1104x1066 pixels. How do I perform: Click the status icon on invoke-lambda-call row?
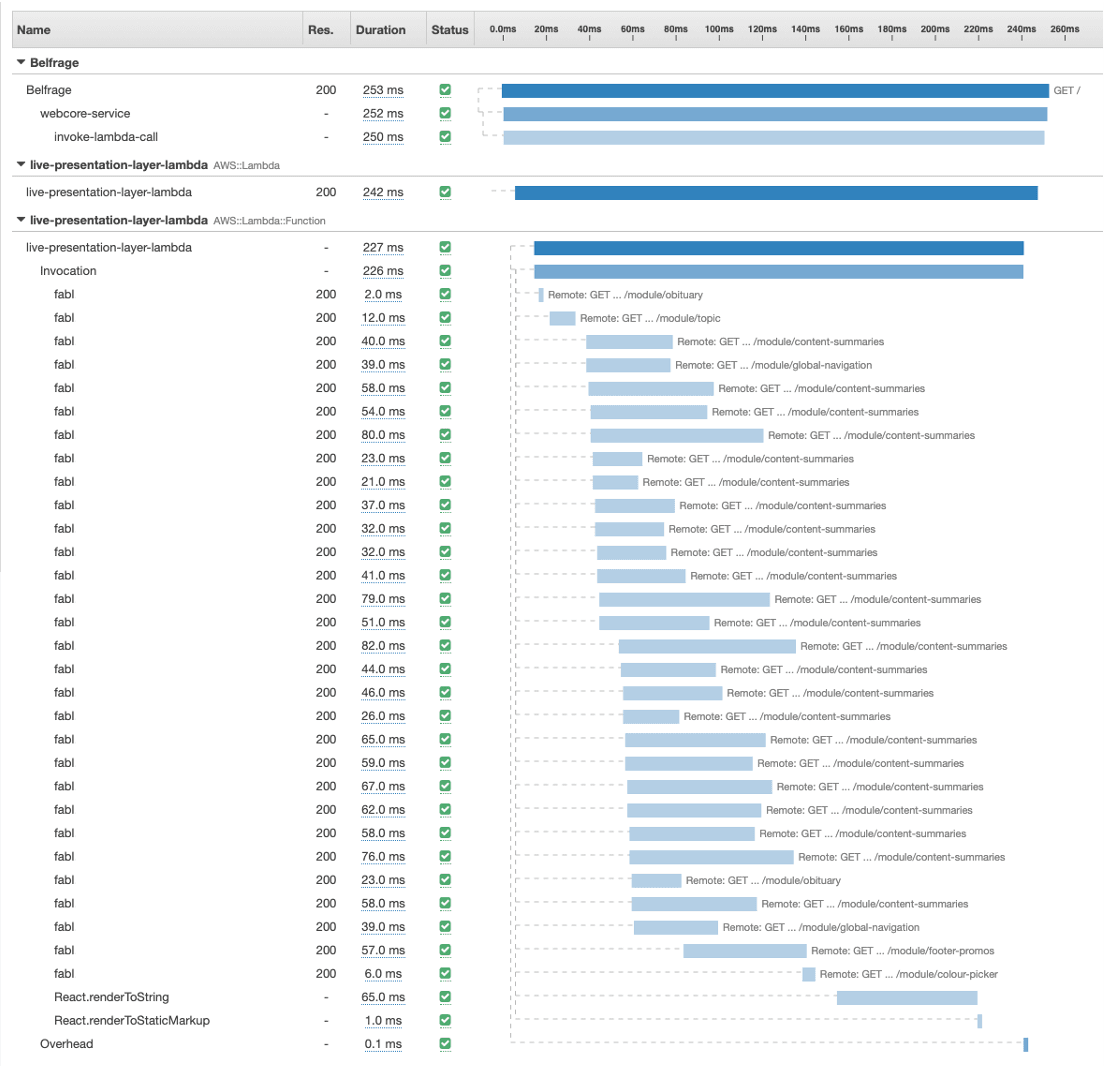point(445,137)
